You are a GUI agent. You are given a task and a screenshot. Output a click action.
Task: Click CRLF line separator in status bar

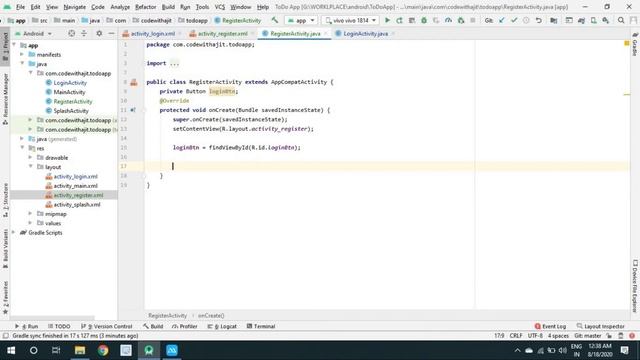click(x=516, y=336)
